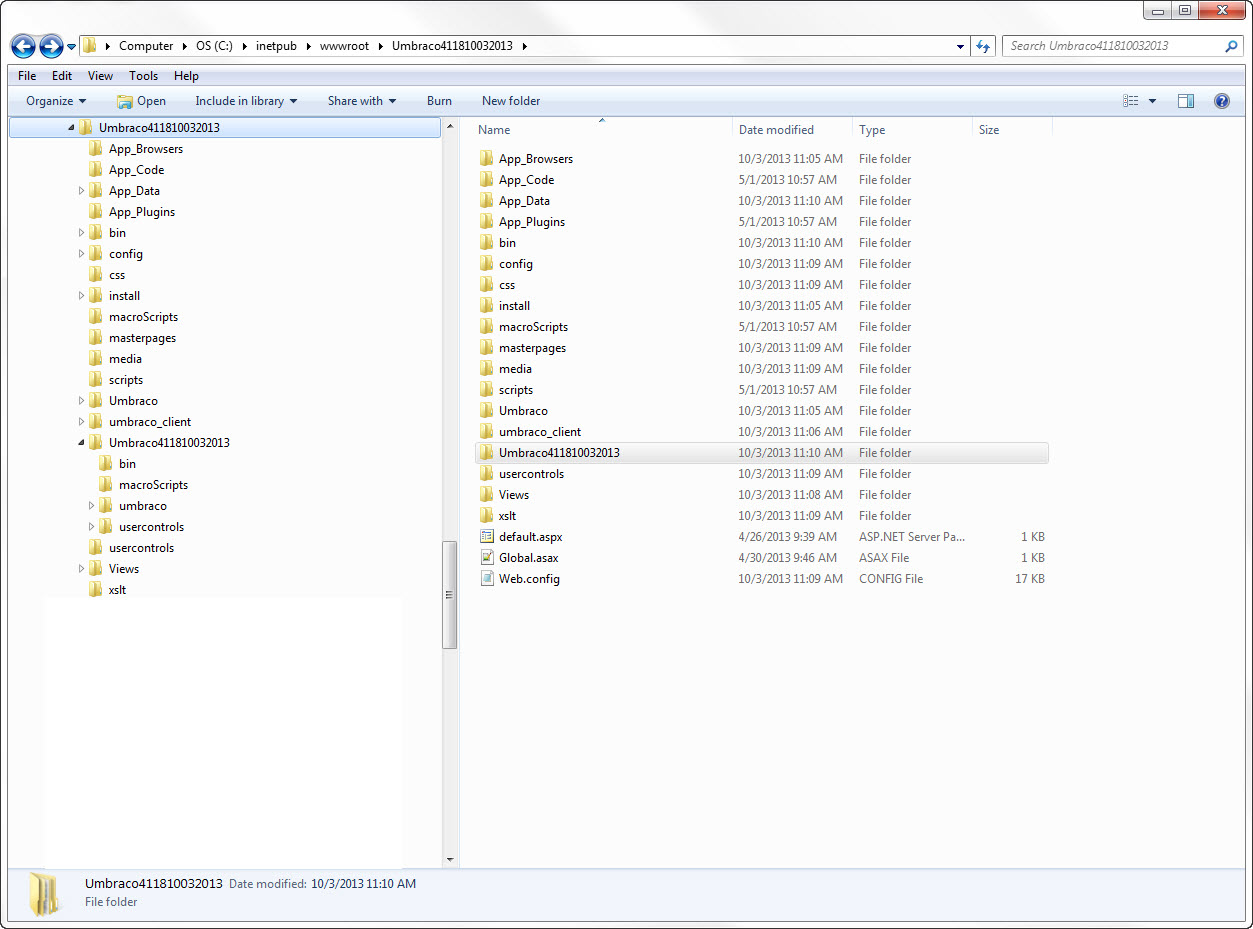Select App_Plugins in the navigation tree

pos(142,212)
